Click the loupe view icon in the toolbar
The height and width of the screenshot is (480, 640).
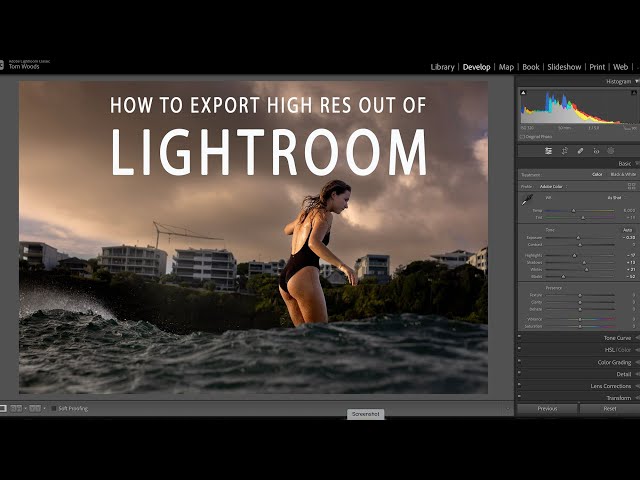tap(3, 408)
